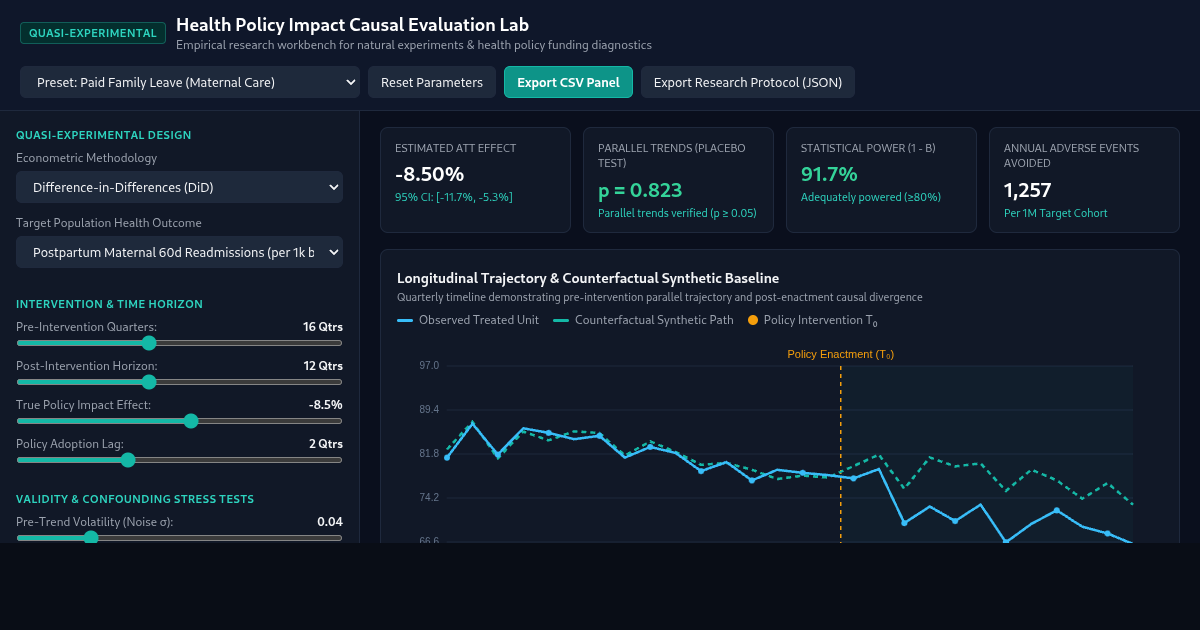Click the 97.0 y-axis label

tap(429, 366)
